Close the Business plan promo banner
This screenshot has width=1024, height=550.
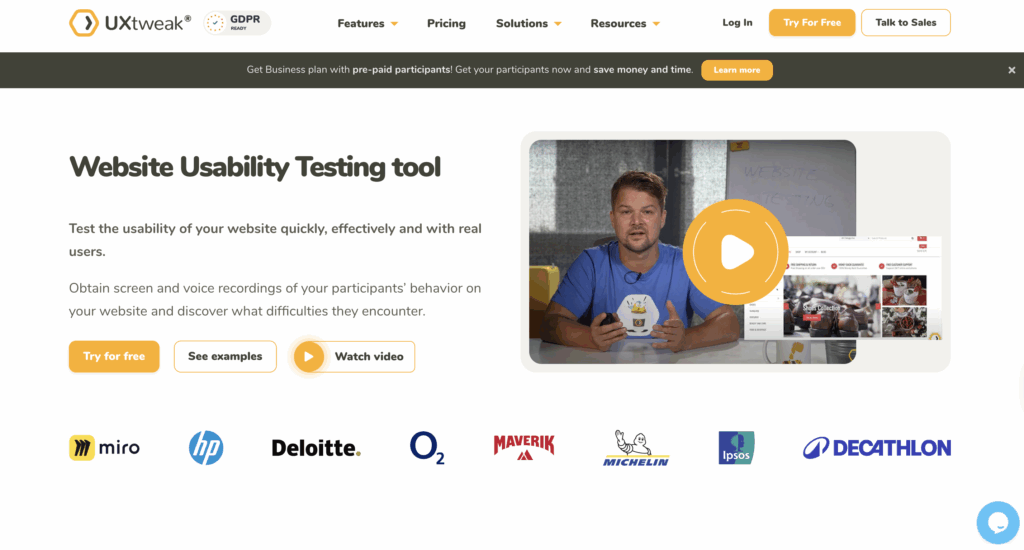[x=1012, y=70]
